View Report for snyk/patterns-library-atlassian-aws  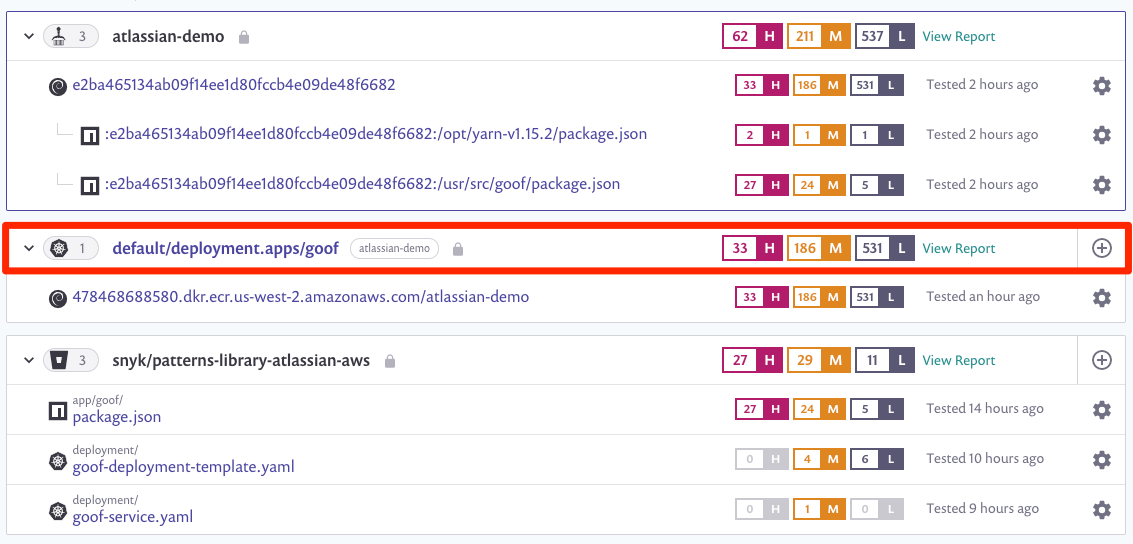point(958,360)
